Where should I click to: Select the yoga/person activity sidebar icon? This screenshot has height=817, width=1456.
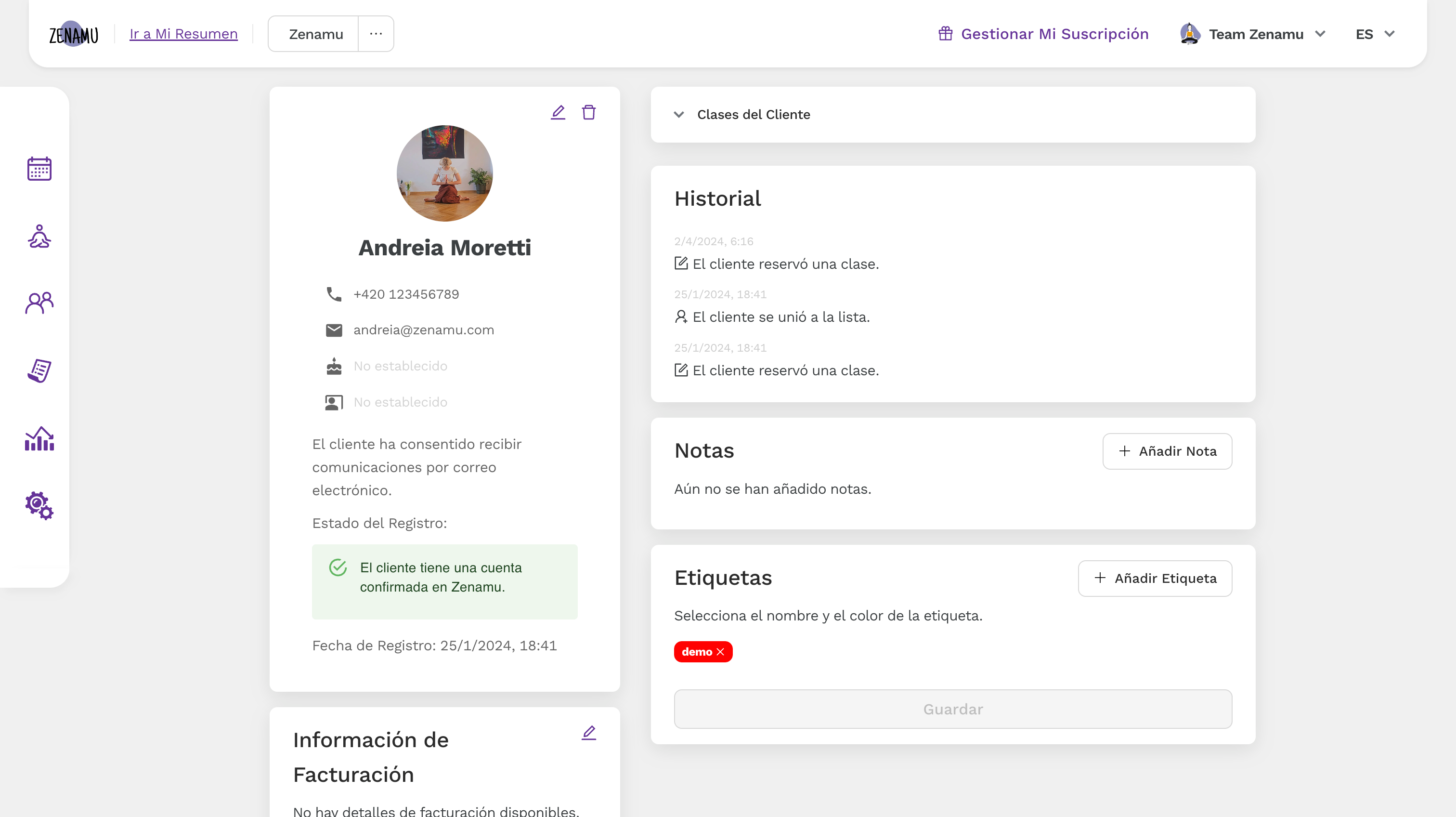[x=38, y=235]
